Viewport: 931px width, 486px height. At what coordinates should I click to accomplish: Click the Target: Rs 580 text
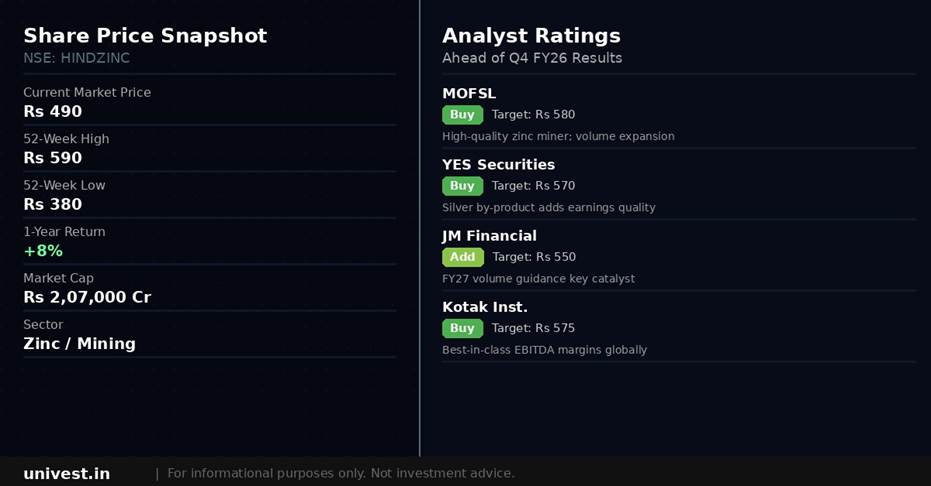pyautogui.click(x=533, y=115)
